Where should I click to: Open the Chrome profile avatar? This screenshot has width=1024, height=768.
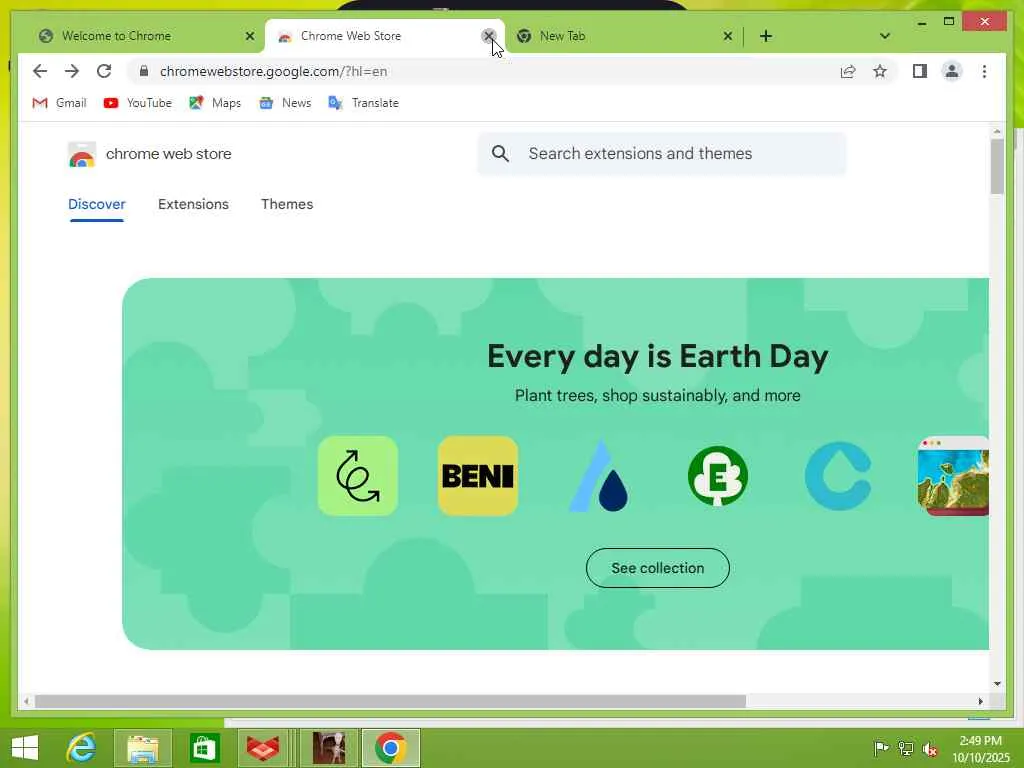(x=952, y=71)
